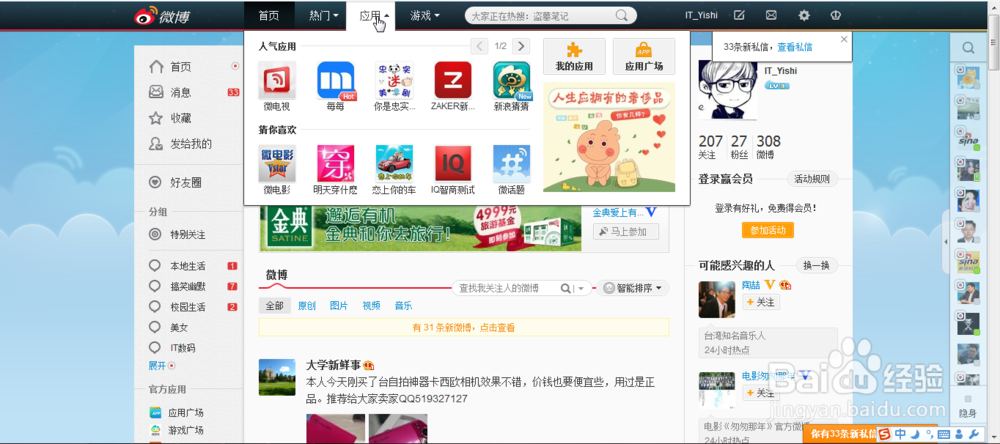
Task: Open the 新浪猜猜 app icon
Action: (511, 80)
